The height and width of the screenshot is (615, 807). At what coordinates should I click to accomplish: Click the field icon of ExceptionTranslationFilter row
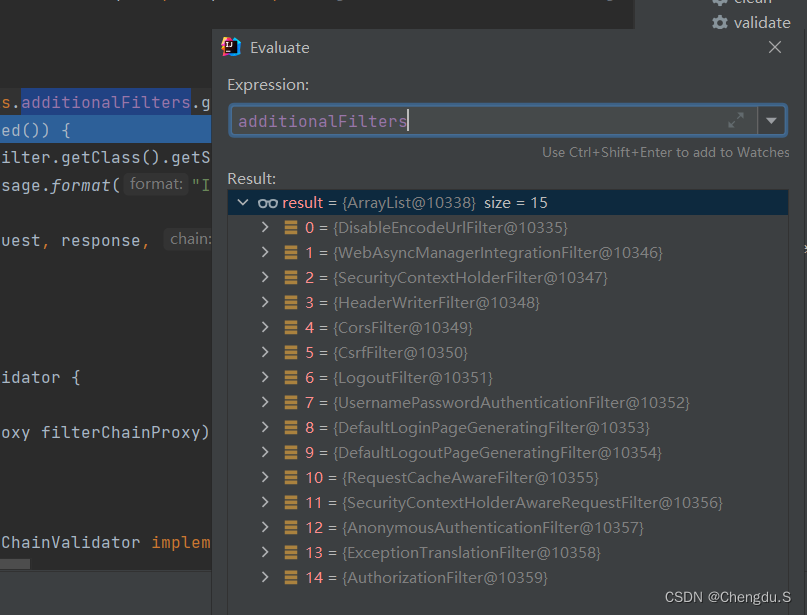click(x=291, y=553)
